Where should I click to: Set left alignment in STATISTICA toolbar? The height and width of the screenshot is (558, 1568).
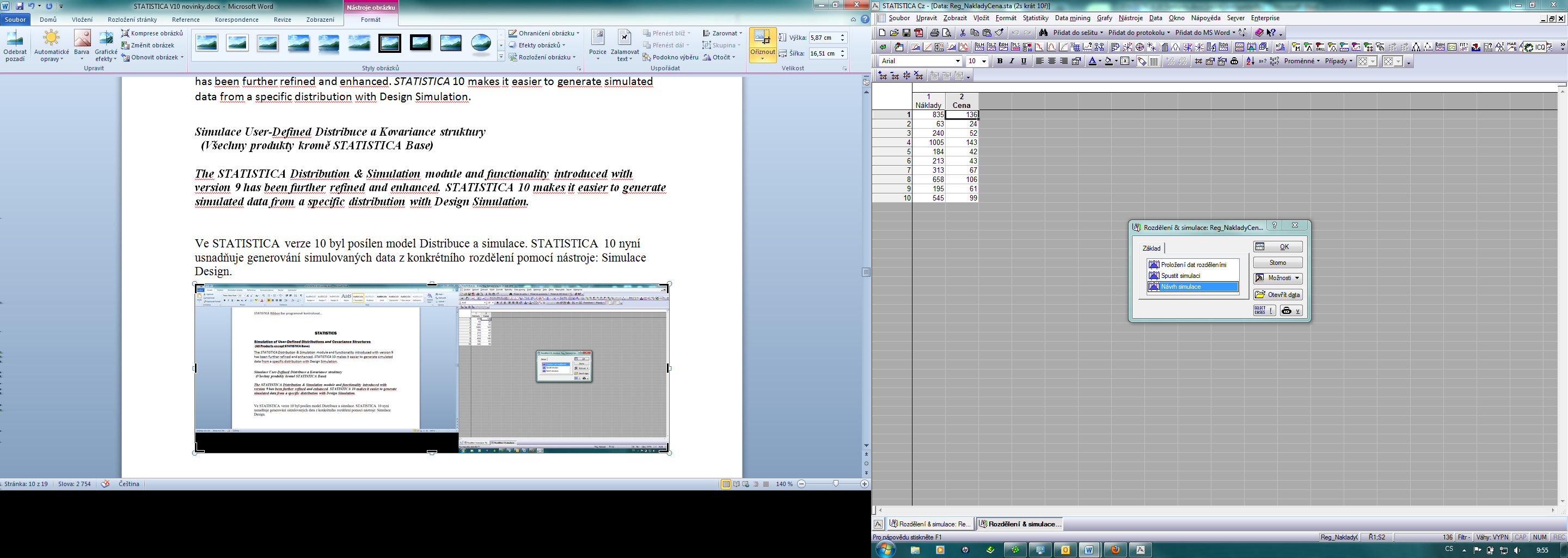pyautogui.click(x=1040, y=61)
